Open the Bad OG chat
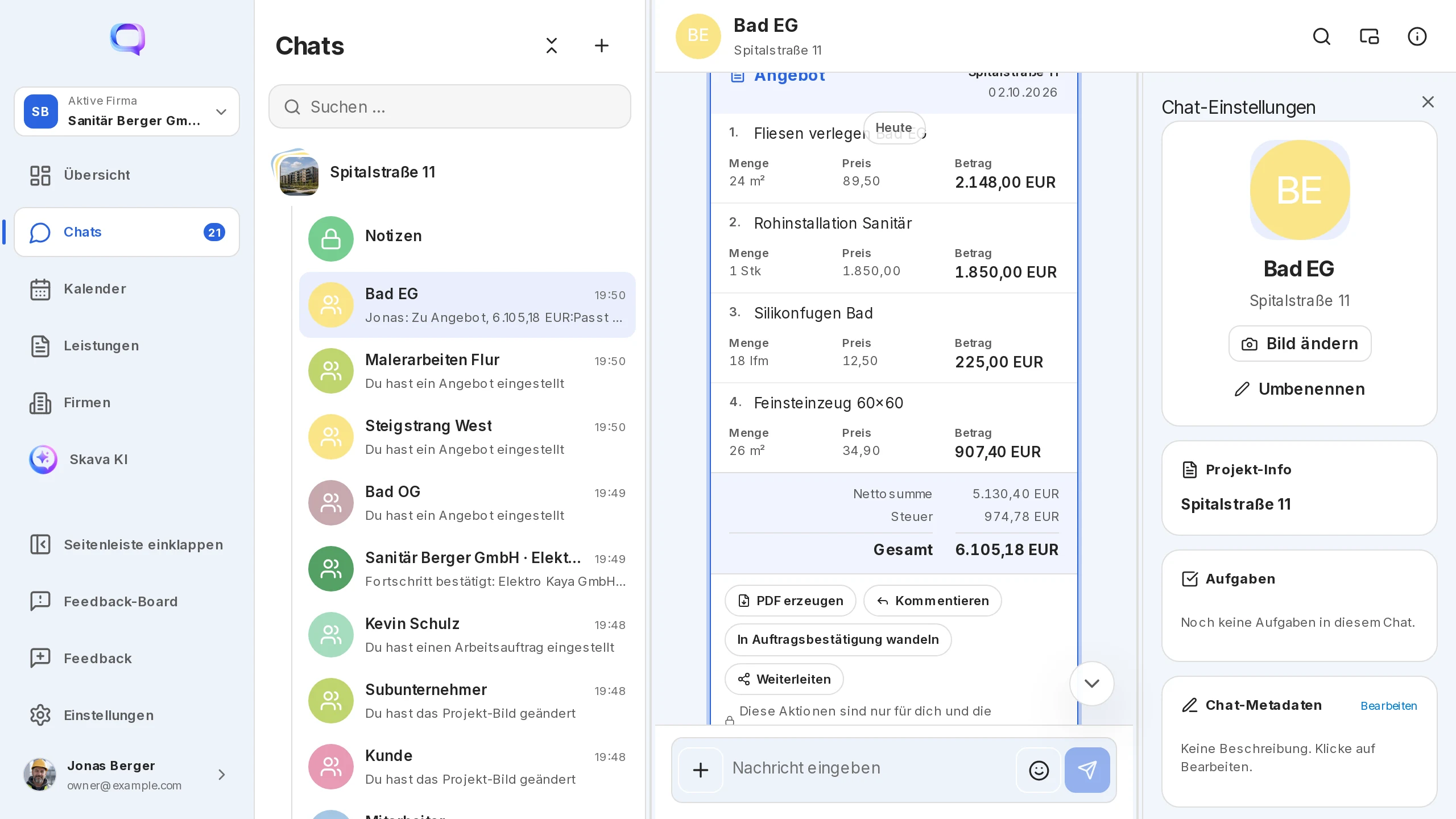 coord(468,503)
